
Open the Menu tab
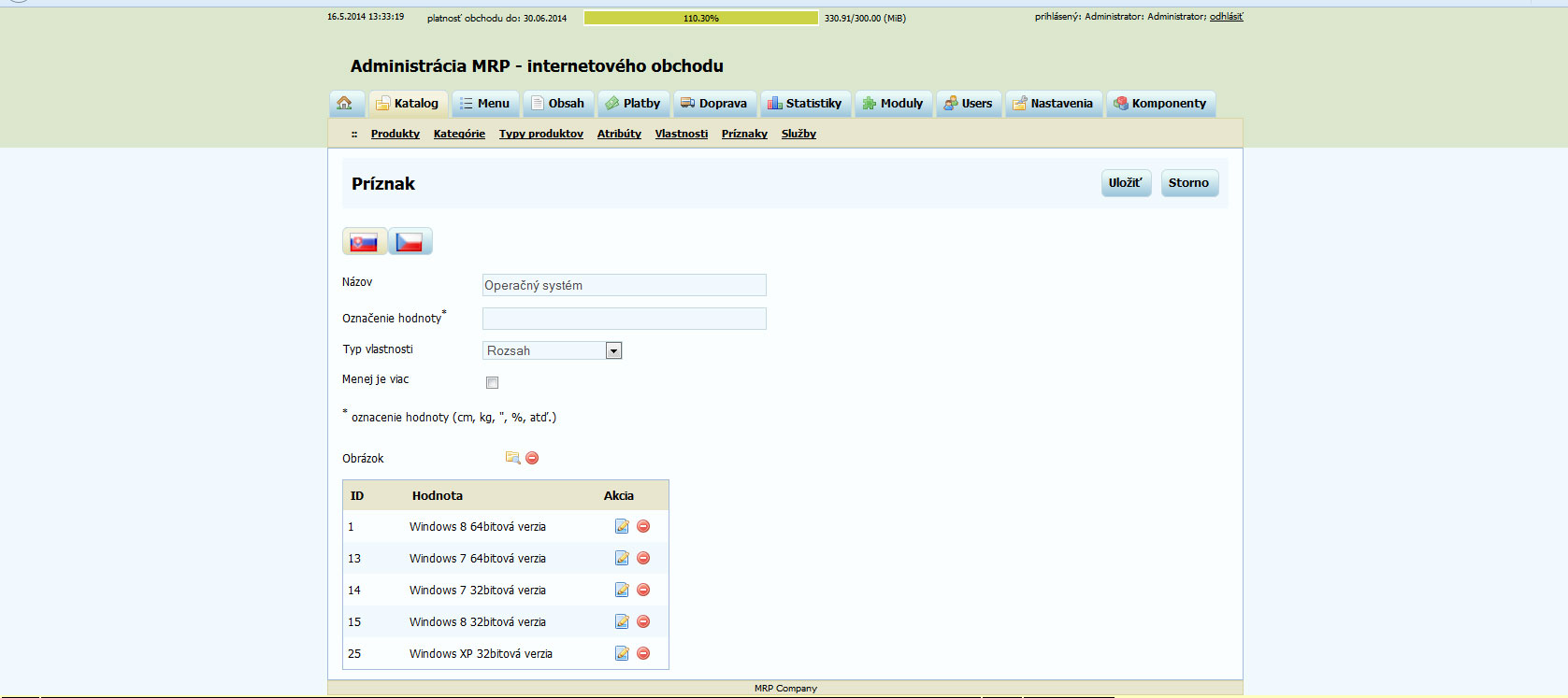[x=485, y=104]
